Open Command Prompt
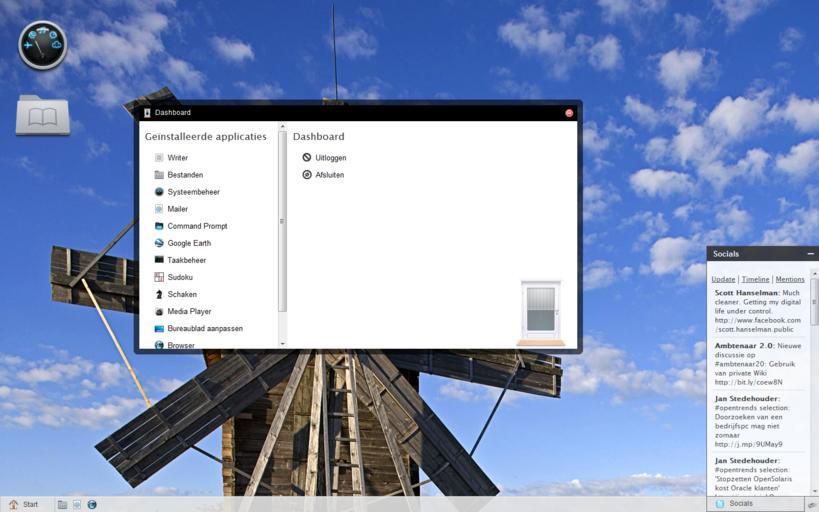Image resolution: width=819 pixels, height=512 pixels. [196, 226]
